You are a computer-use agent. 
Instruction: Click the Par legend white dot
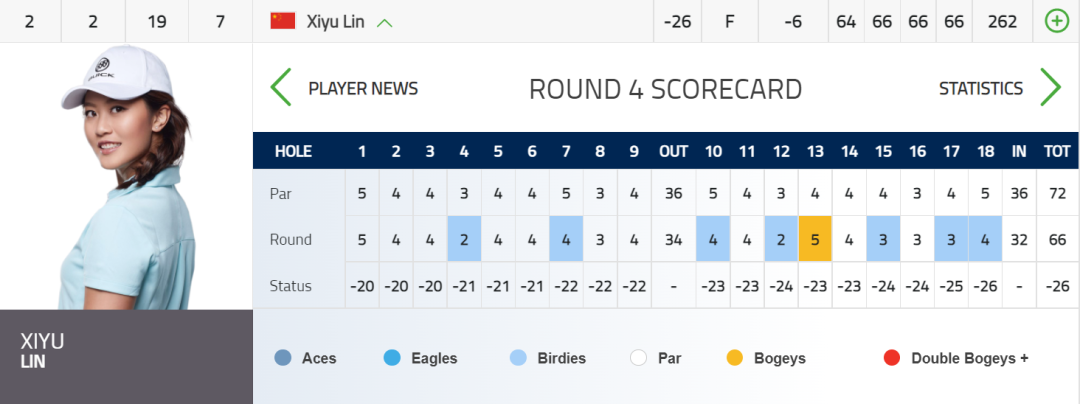[x=639, y=358]
